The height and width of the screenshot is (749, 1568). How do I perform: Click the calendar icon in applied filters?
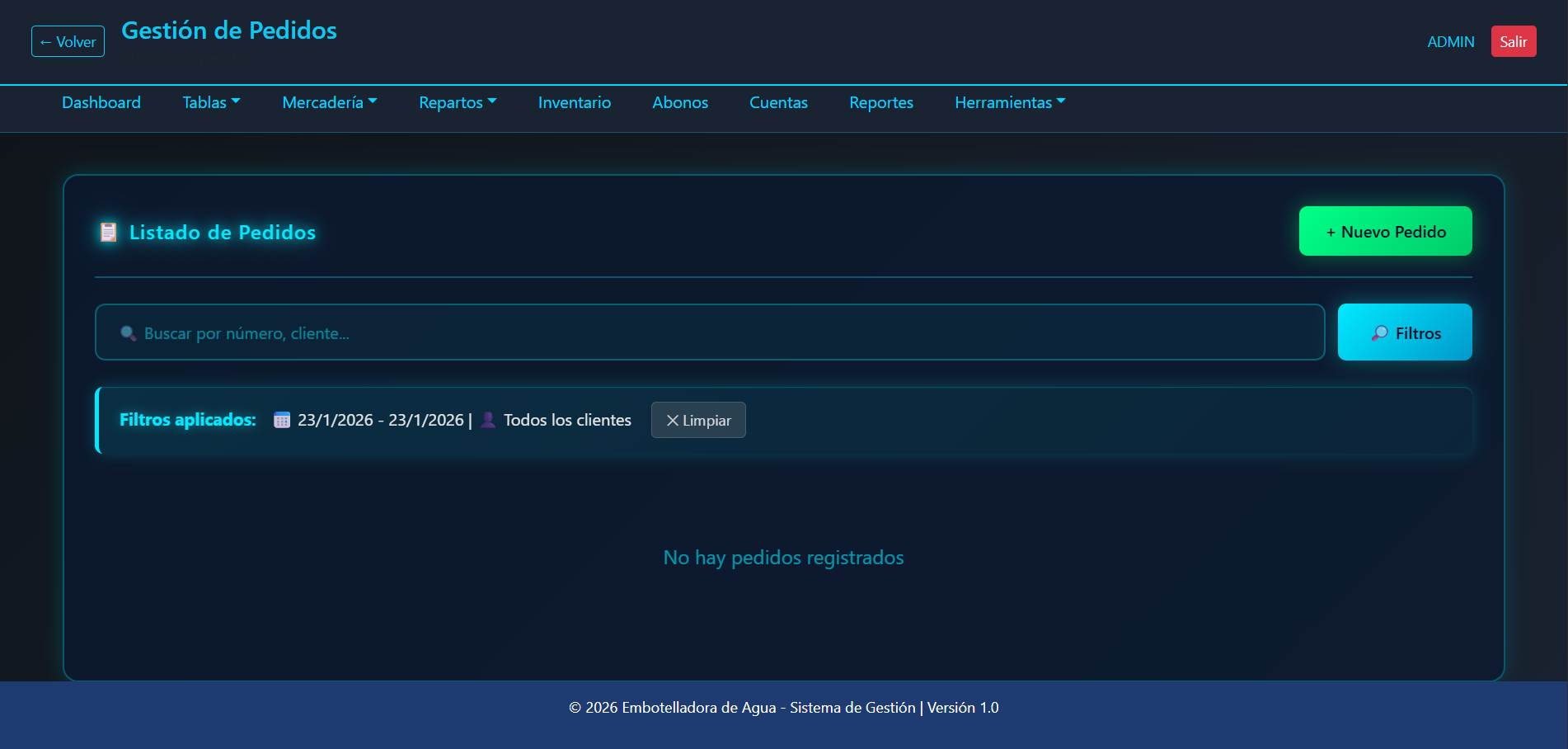click(282, 420)
